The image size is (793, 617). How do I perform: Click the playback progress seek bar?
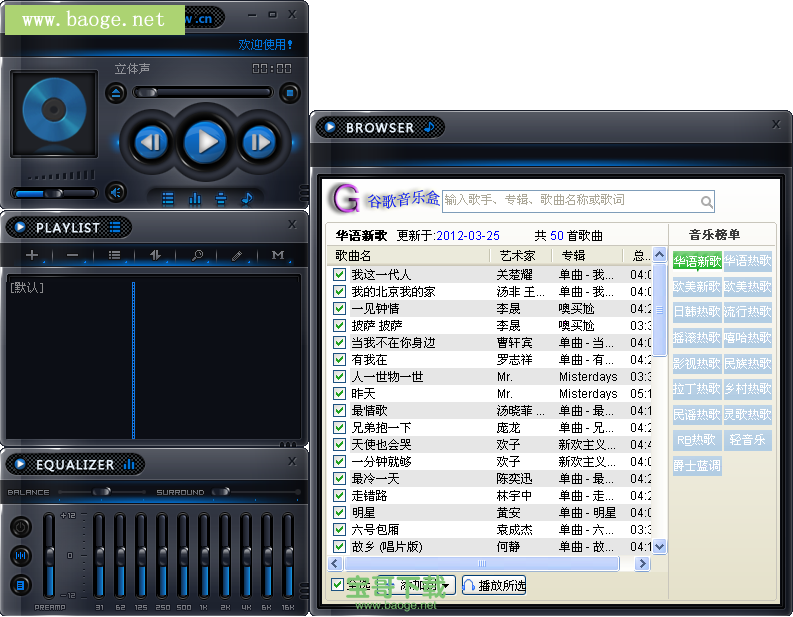point(203,93)
